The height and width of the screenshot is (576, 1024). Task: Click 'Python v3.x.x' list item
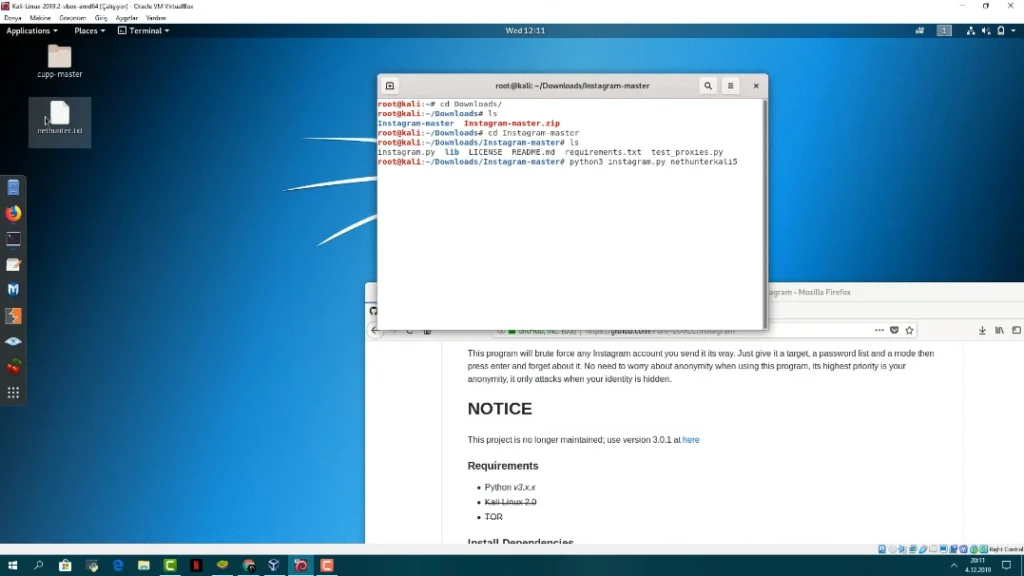tap(510, 487)
